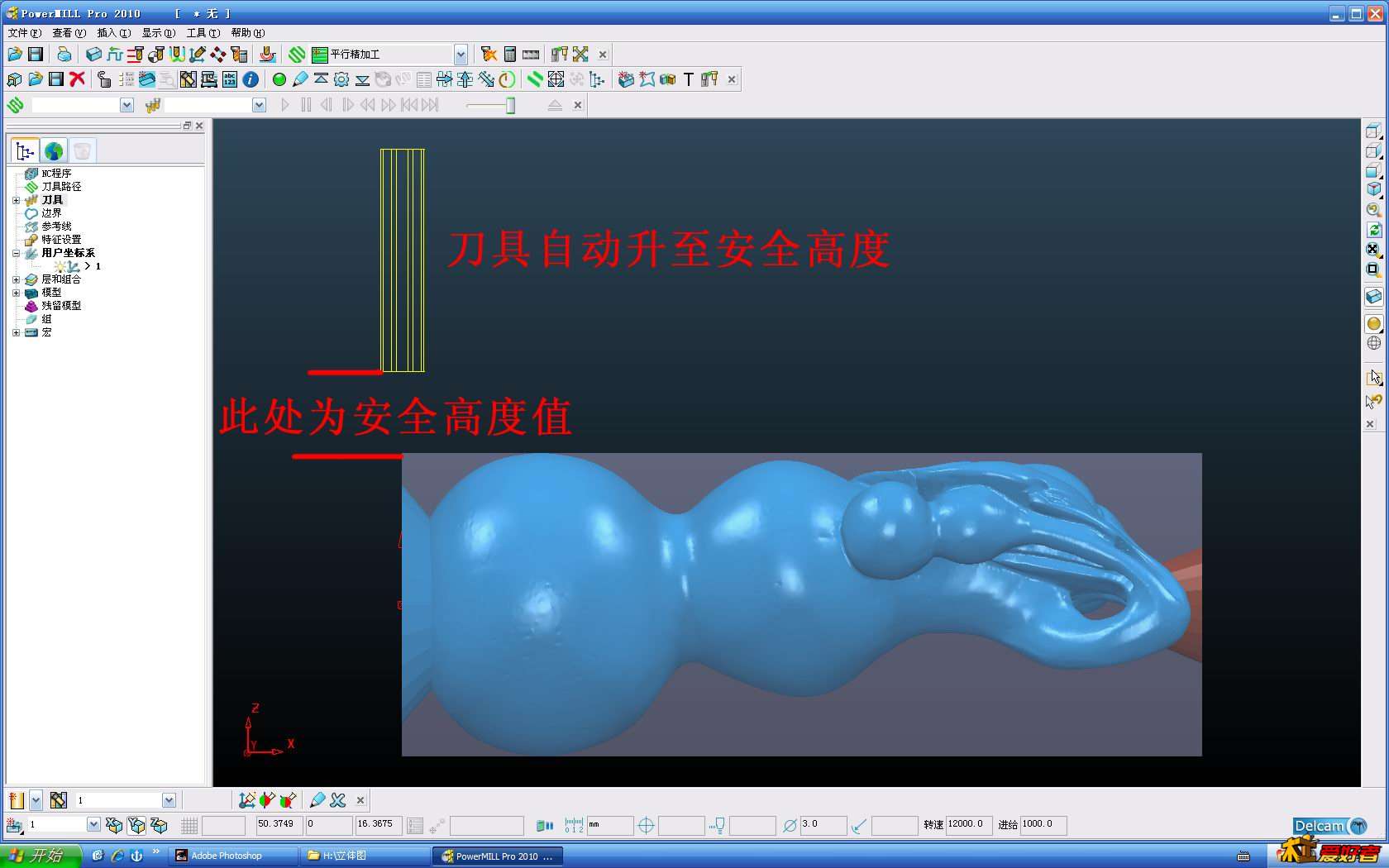This screenshot has width=1389, height=868.
Task: Click the simulation pause button
Action: click(x=306, y=105)
